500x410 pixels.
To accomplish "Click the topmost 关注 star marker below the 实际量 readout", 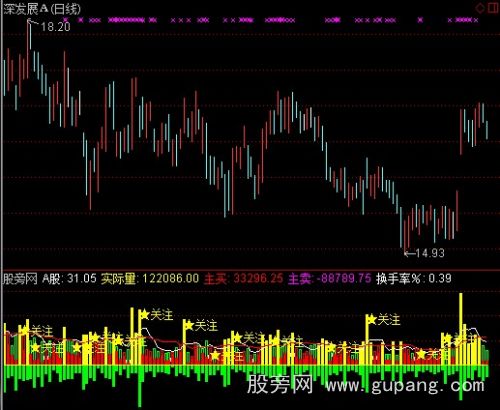I will click(x=156, y=315).
